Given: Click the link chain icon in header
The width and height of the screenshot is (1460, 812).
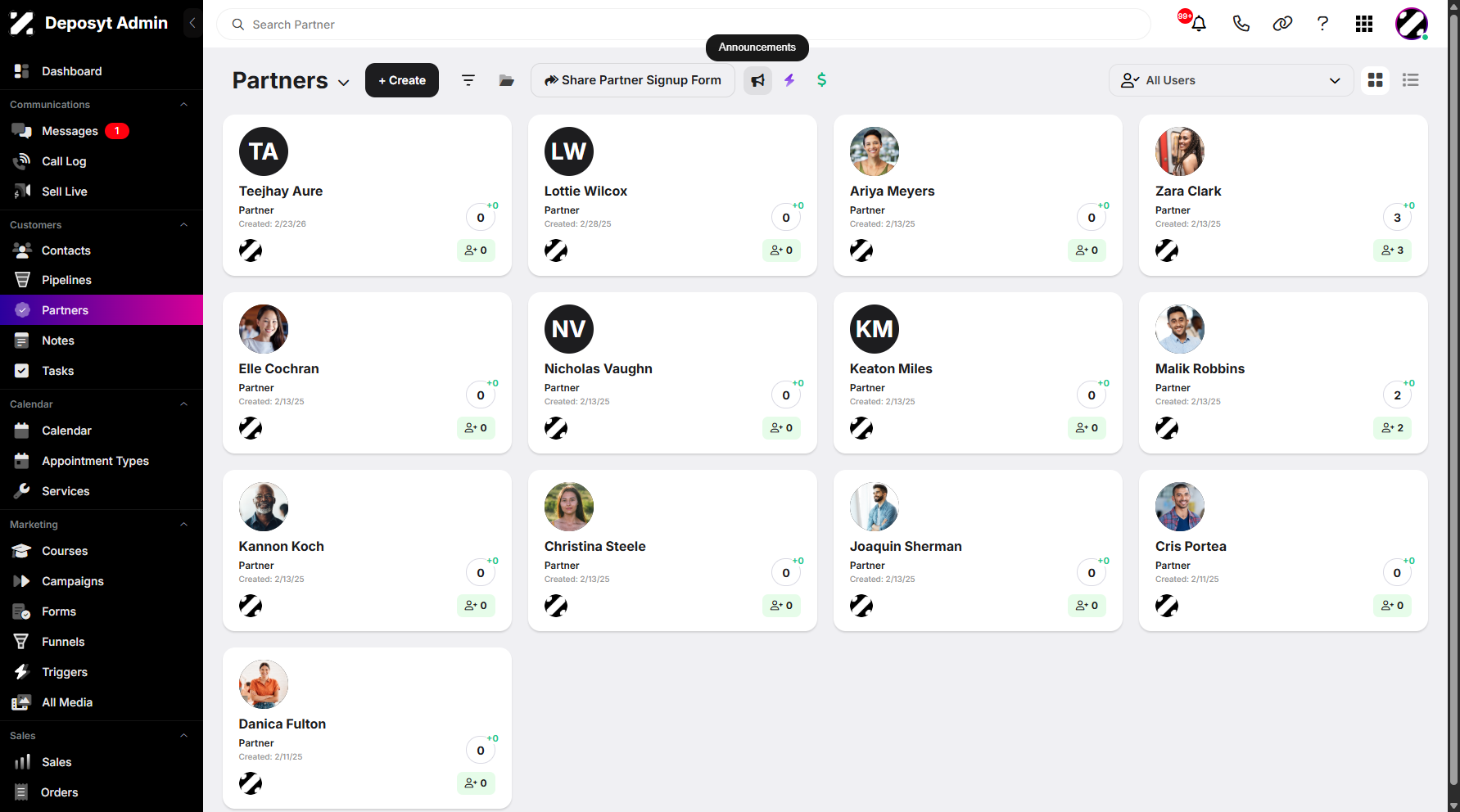Looking at the screenshot, I should [x=1282, y=24].
